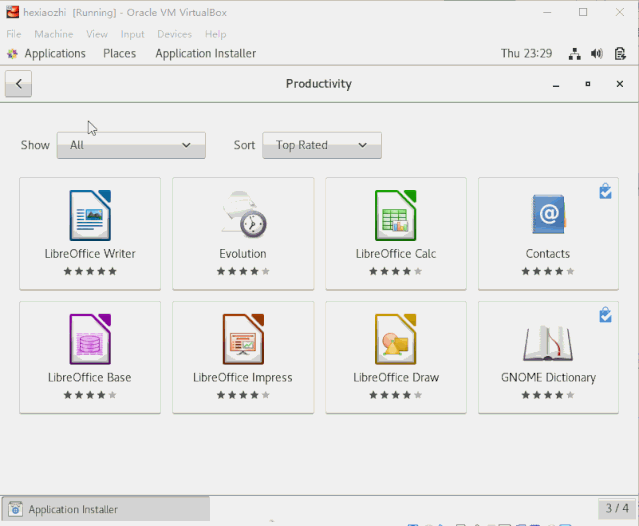Expand the Show filter dropdown
The height and width of the screenshot is (526, 639).
click(131, 145)
